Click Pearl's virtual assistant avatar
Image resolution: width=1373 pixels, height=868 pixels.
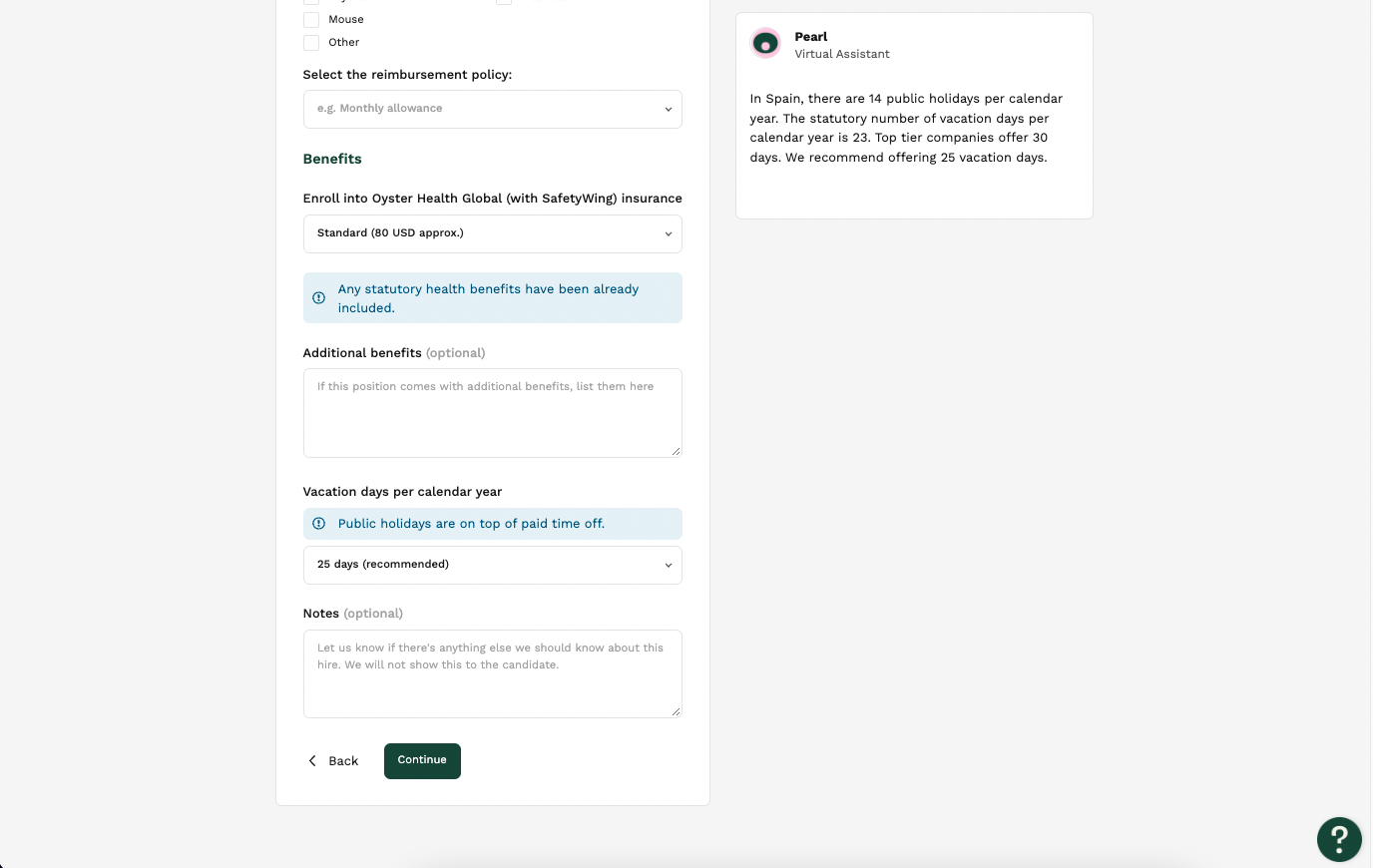[x=765, y=43]
